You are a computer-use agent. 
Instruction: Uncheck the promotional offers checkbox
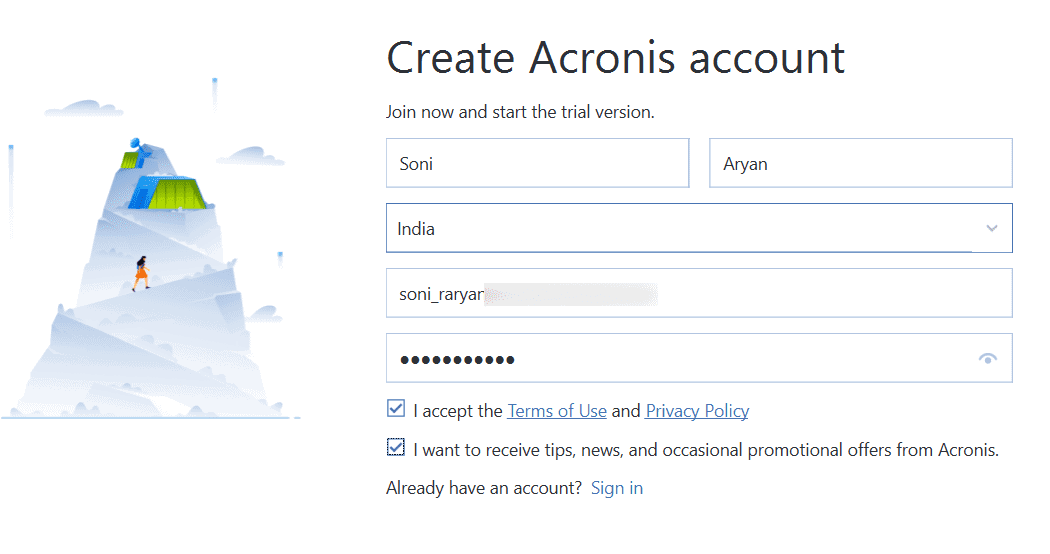coord(396,447)
